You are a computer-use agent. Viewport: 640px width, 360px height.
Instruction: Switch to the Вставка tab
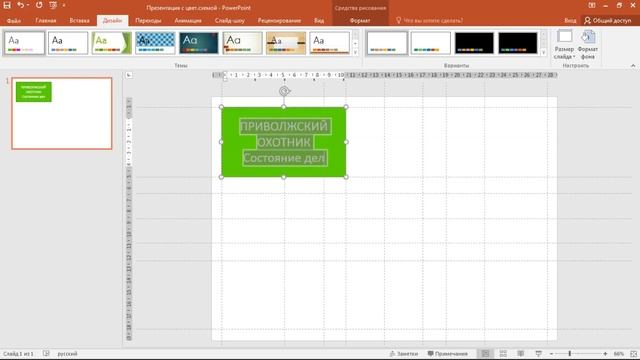[79, 20]
